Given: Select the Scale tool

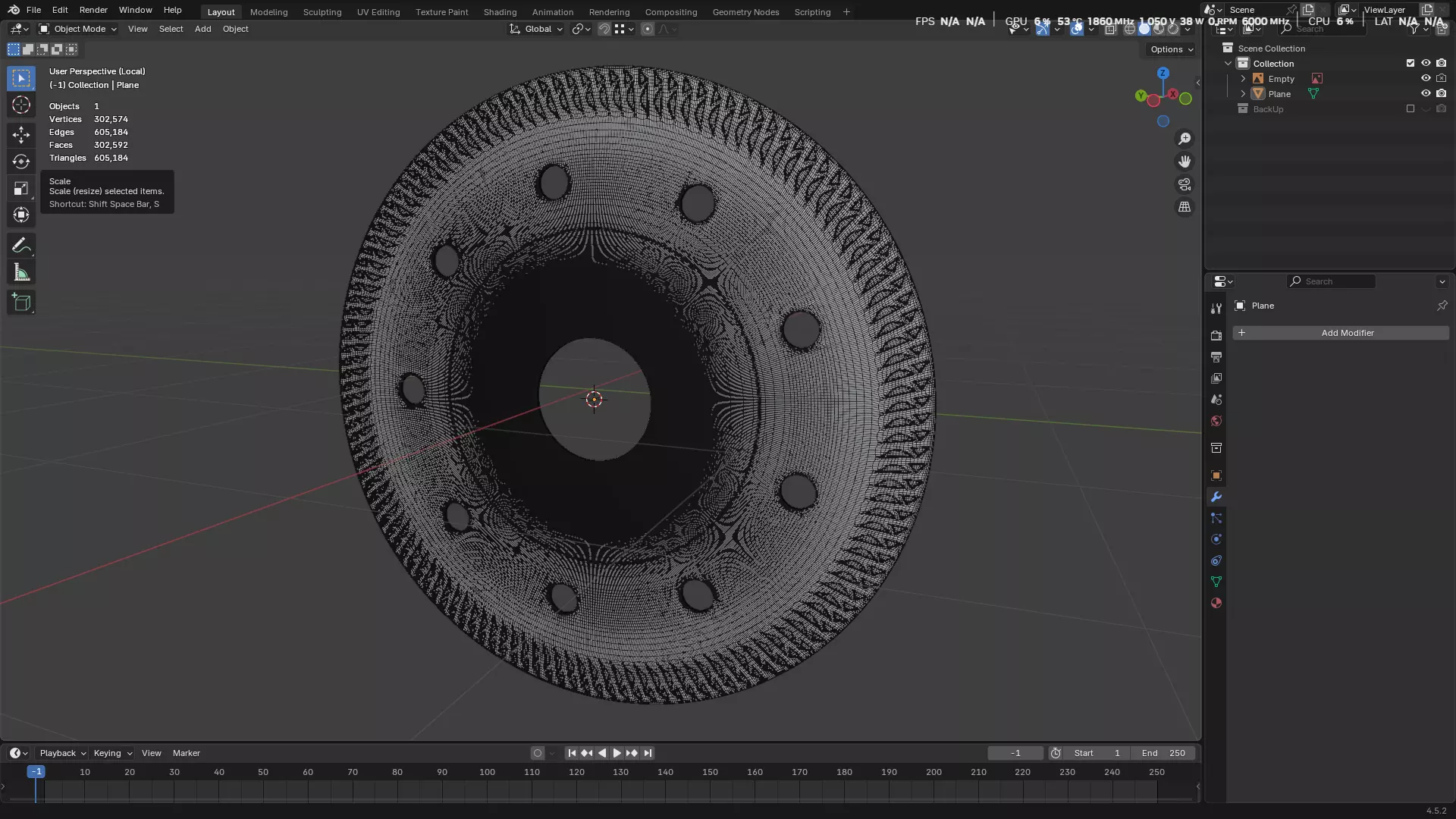Looking at the screenshot, I should [x=21, y=188].
